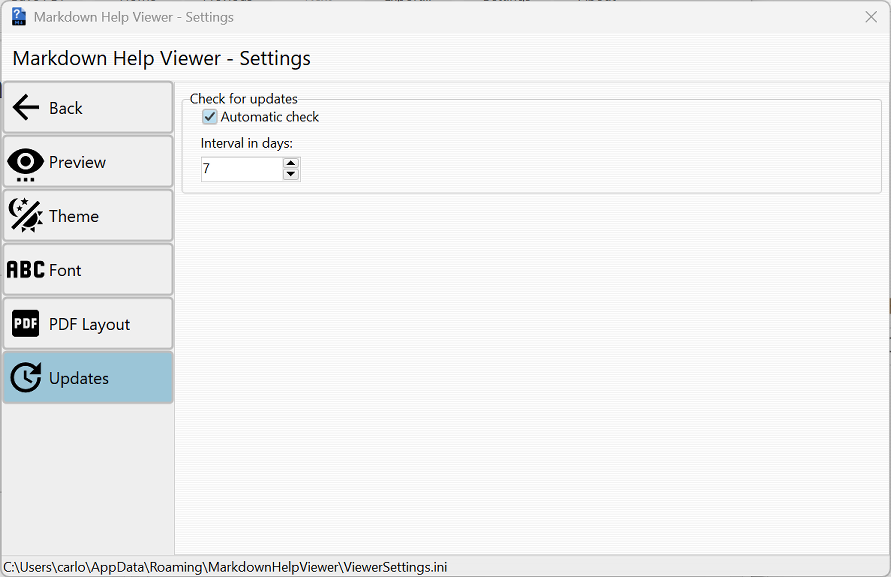Click the left arrow icon on Back
Viewport: 891px width, 577px height.
[x=26, y=108]
